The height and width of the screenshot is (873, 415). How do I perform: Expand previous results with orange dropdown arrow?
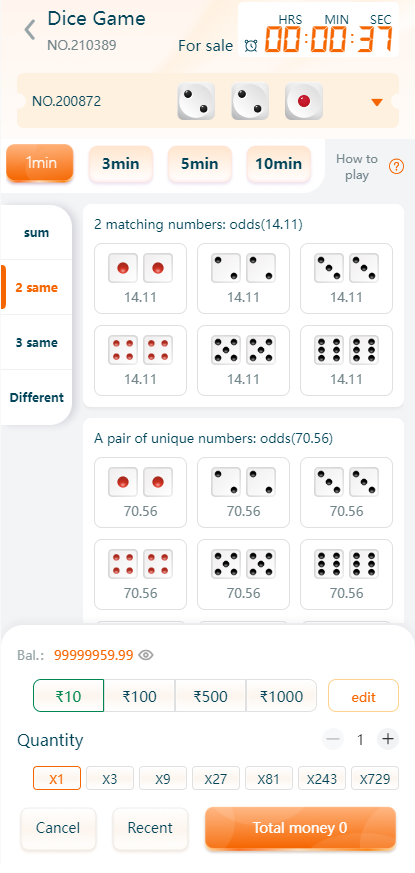377,102
